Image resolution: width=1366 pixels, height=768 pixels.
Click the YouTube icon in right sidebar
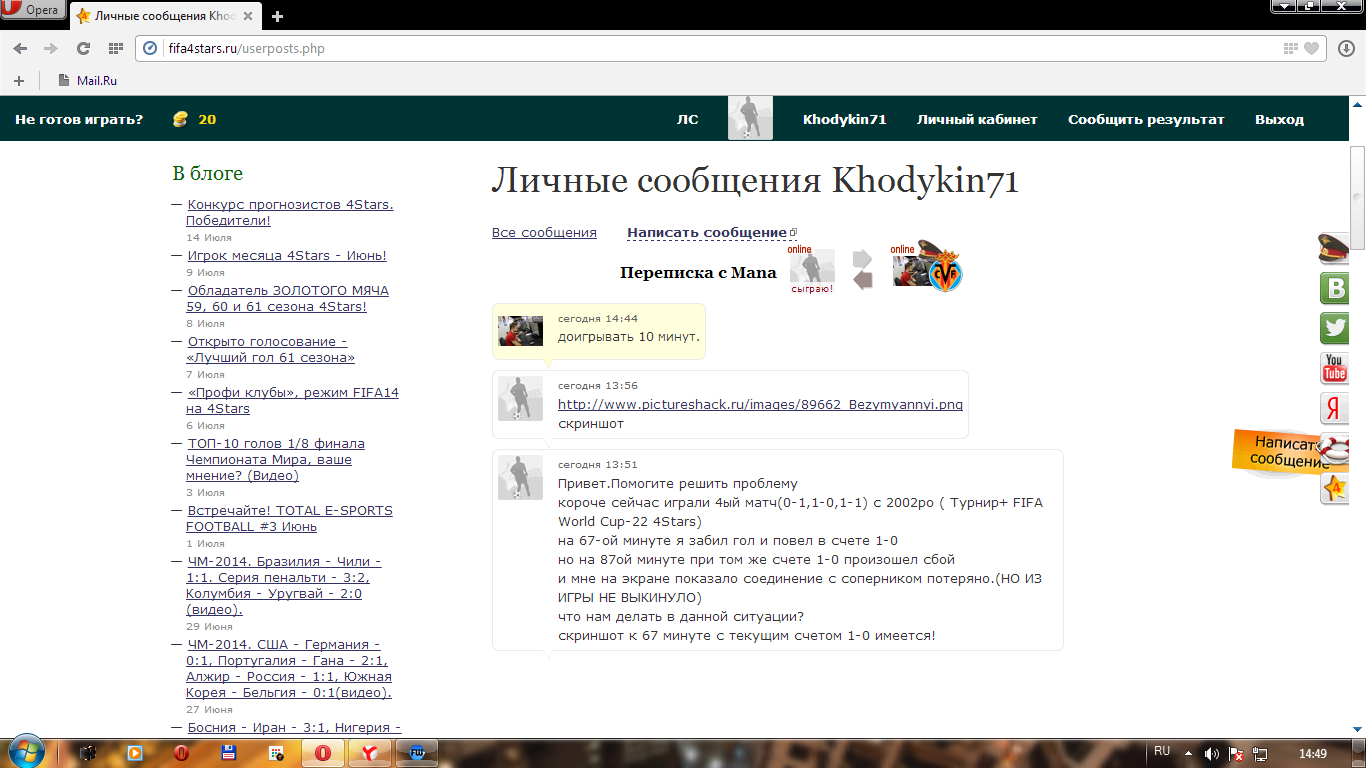[x=1334, y=368]
